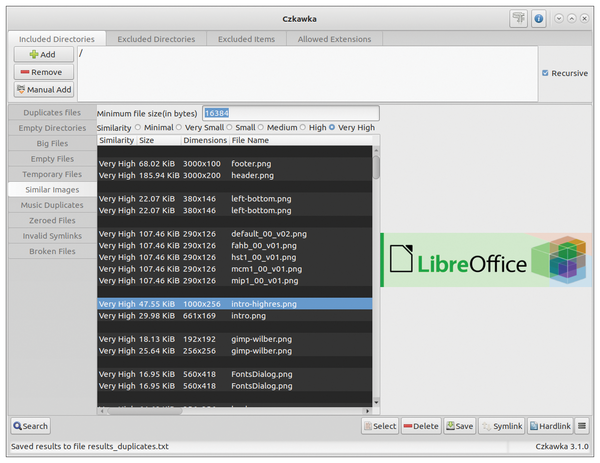Image resolution: width=600 pixels, height=463 pixels.
Task: Choose High similarity radio button
Action: pos(303,127)
